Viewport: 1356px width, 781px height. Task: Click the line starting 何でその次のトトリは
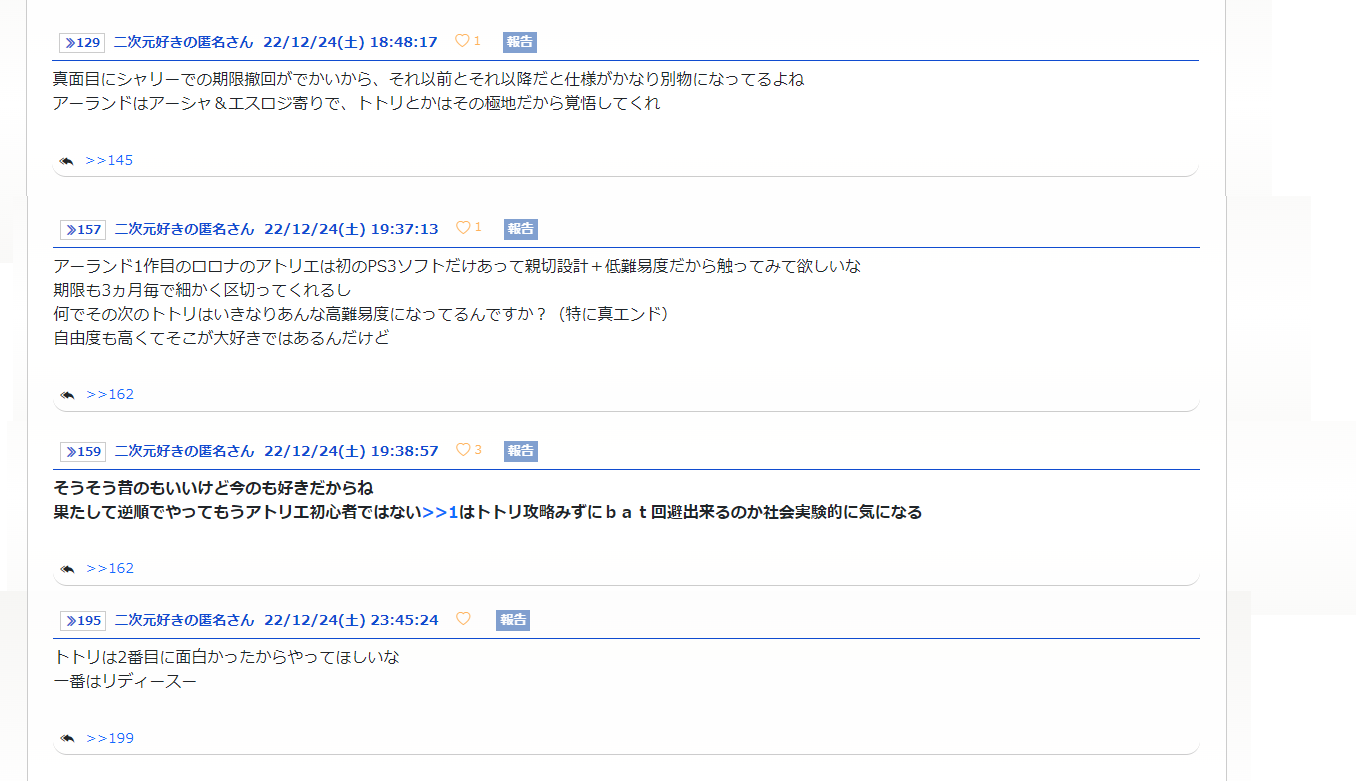(361, 314)
